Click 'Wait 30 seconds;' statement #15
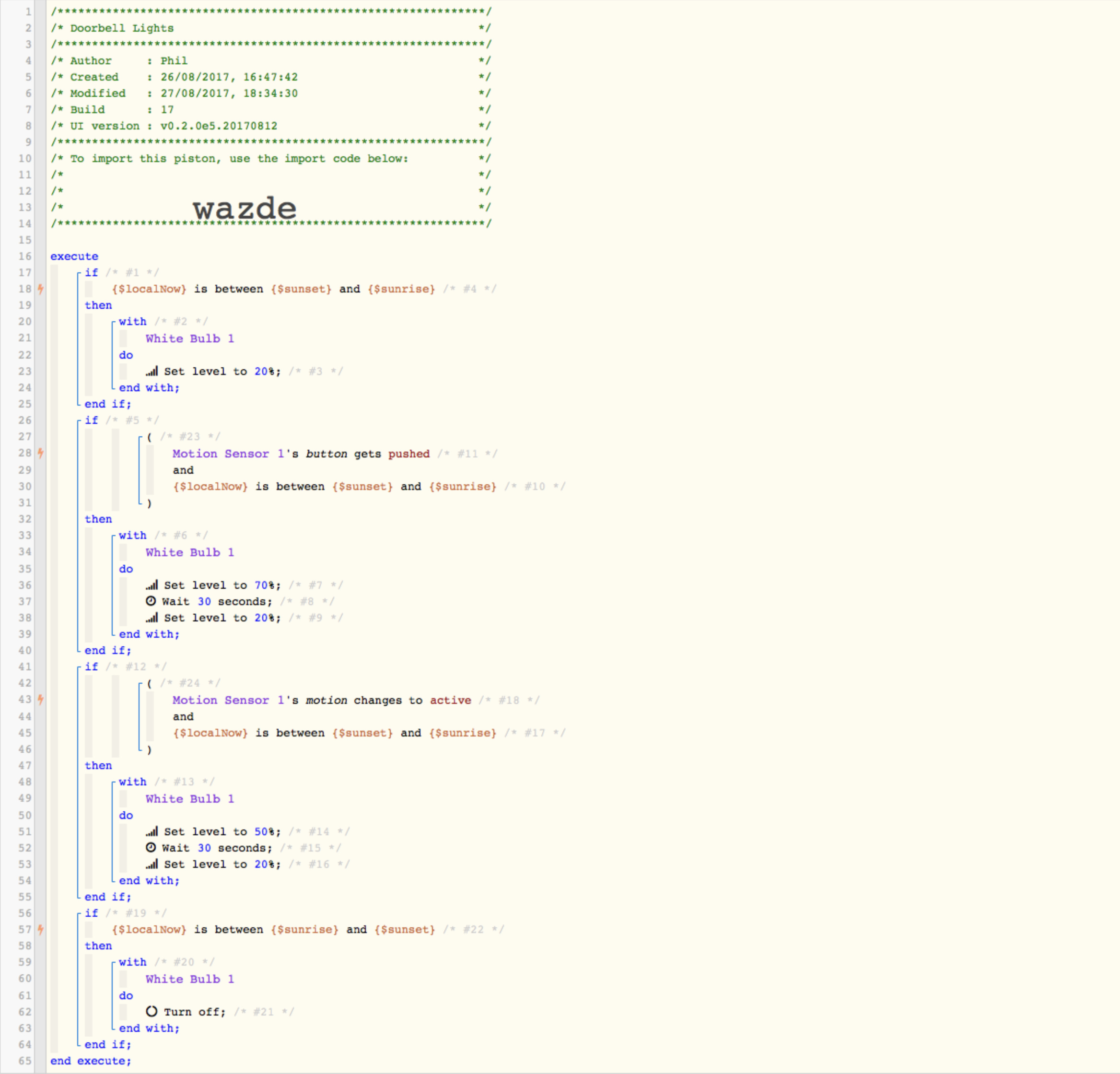 217,848
